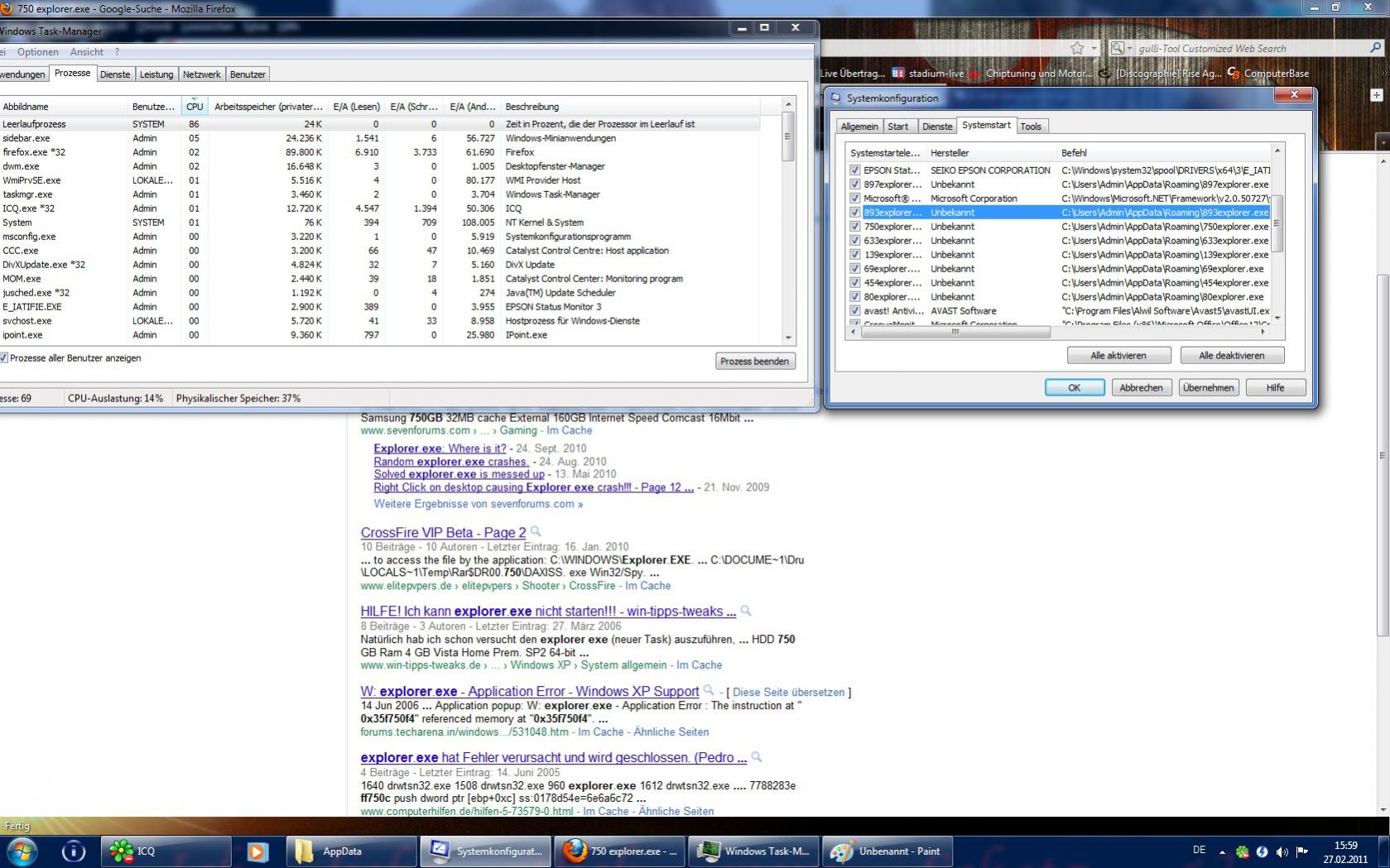The width and height of the screenshot is (1390, 868).
Task: Click the Abbrechen button in Systemkonfiguration
Action: tap(1142, 388)
